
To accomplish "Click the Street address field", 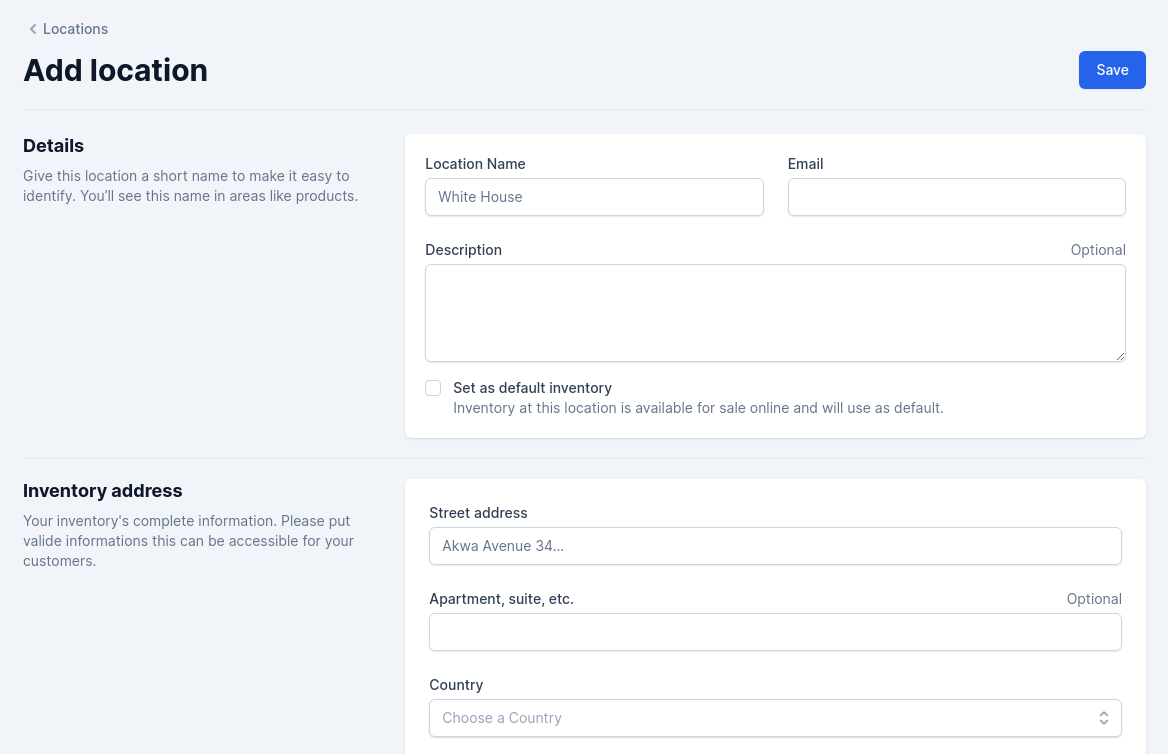I will [x=775, y=546].
